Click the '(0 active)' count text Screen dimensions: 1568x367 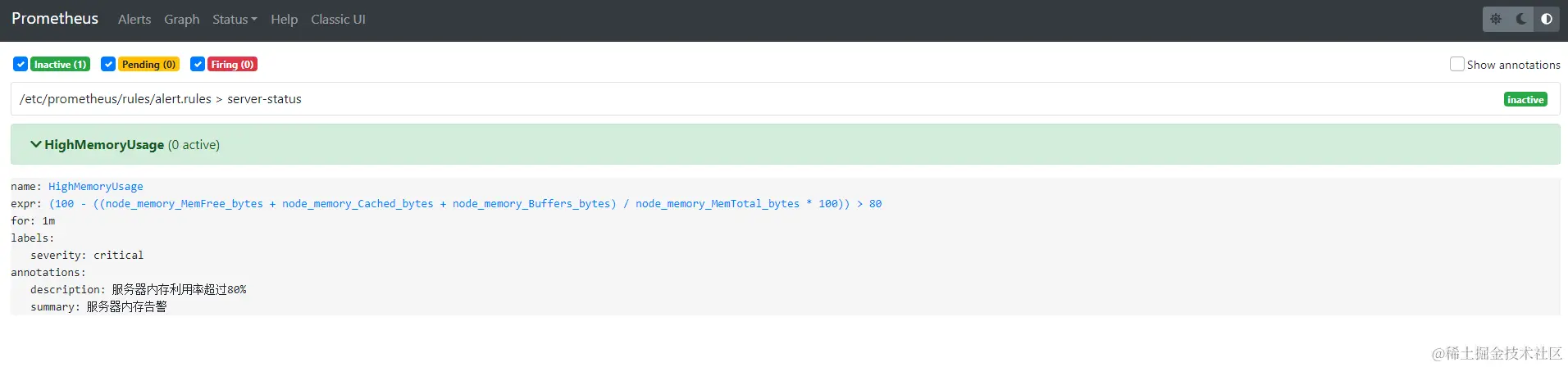pyautogui.click(x=194, y=145)
